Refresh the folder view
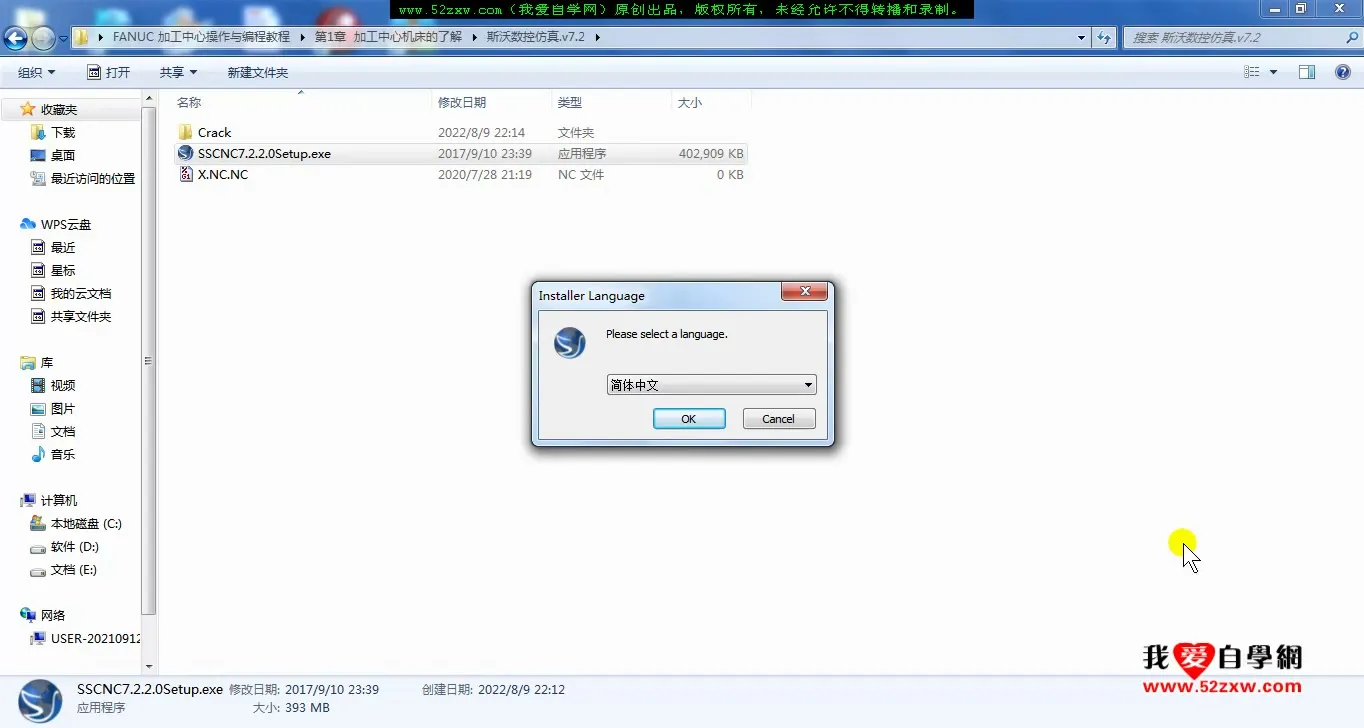Screen dimensions: 1364x728 (x=1104, y=36)
